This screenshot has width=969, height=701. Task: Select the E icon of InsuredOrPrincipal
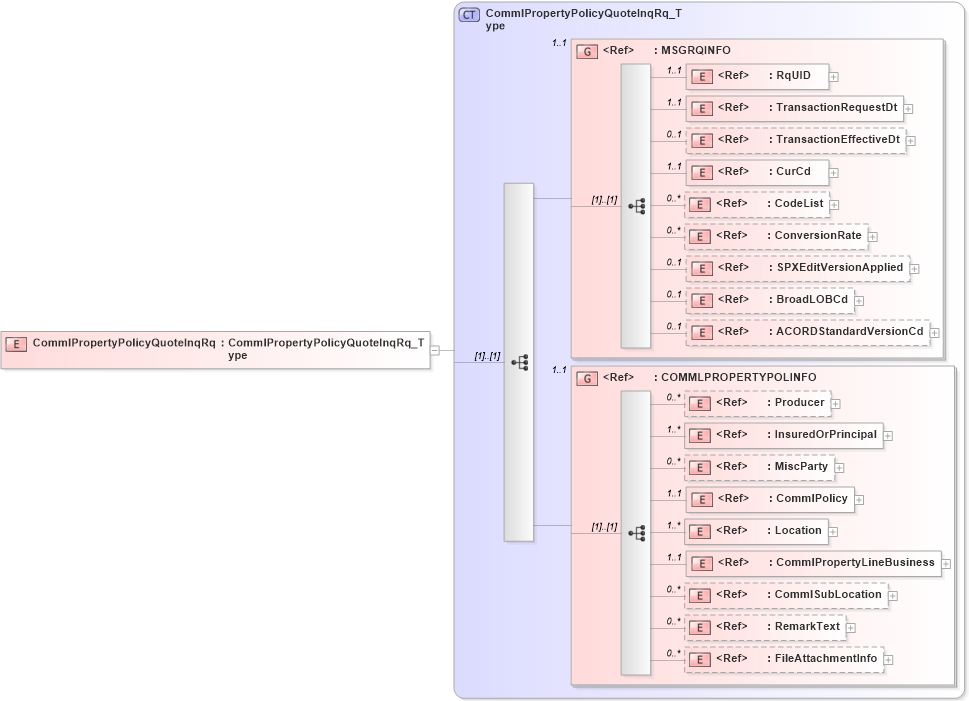pyautogui.click(x=701, y=435)
